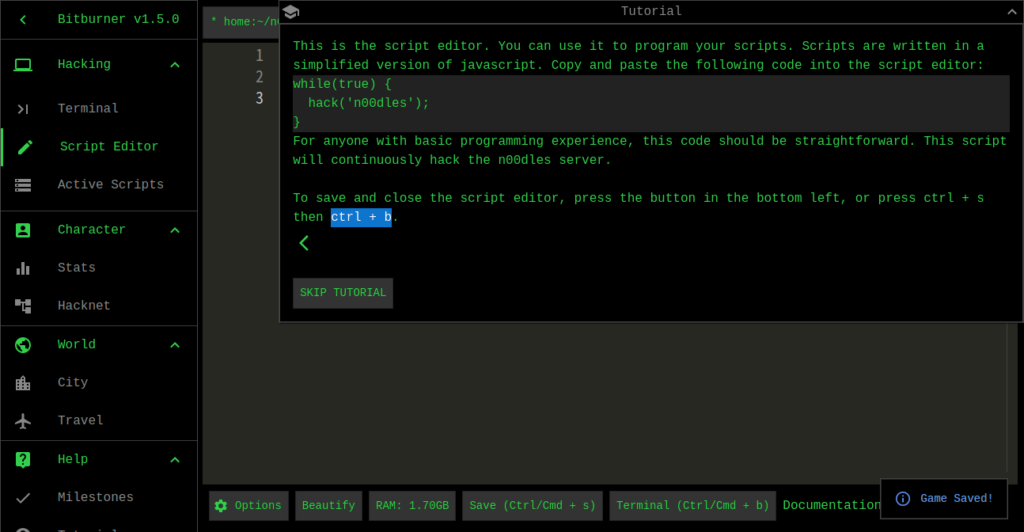Click the Beautify button
1024x532 pixels.
[328, 506]
